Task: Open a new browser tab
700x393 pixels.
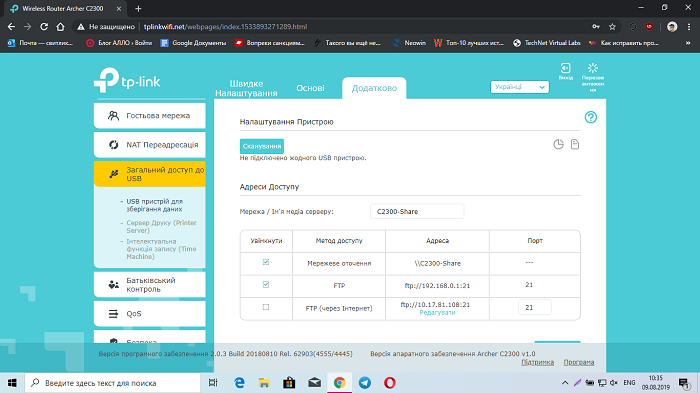Action: coord(138,8)
